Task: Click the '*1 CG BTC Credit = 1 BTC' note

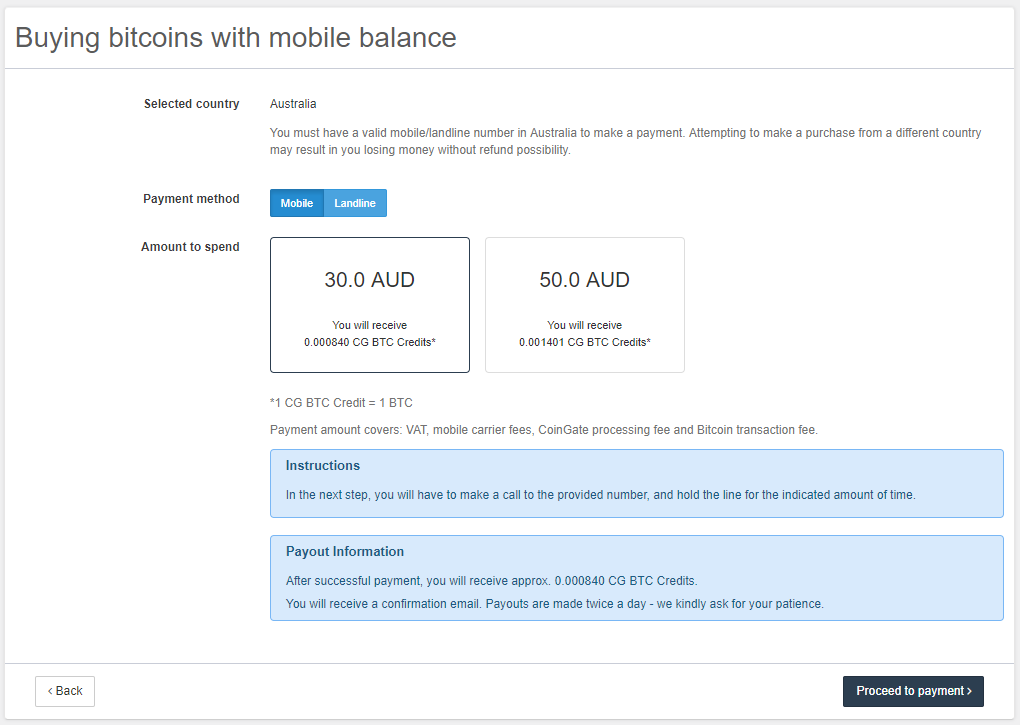Action: pyautogui.click(x=342, y=403)
